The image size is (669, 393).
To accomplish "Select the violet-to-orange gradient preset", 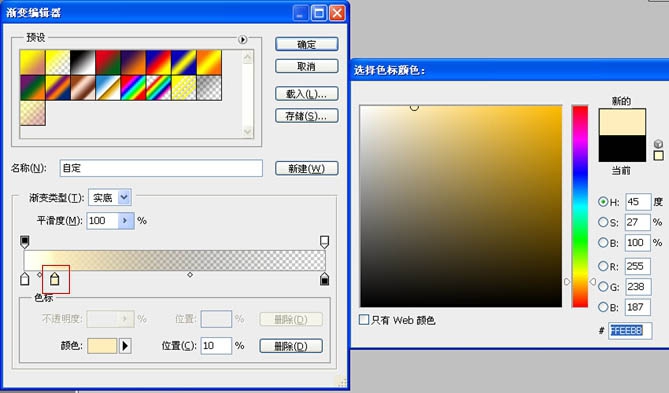I will (x=133, y=63).
